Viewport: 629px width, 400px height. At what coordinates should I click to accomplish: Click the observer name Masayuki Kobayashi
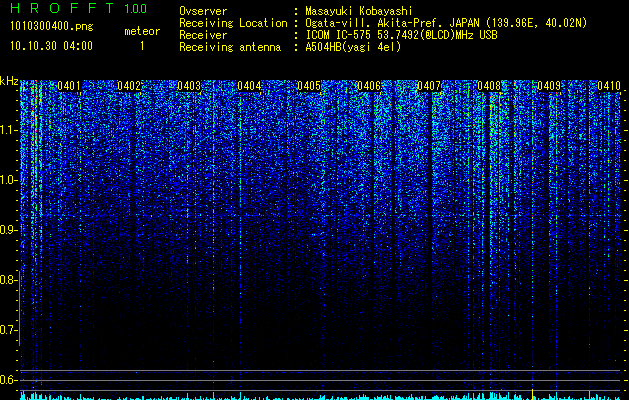(359, 11)
